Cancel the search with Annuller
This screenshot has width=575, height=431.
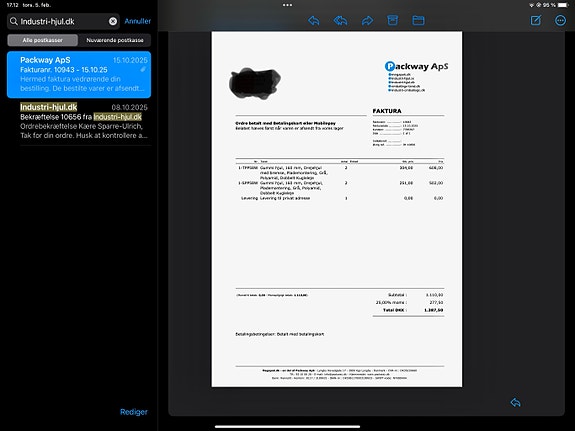tap(138, 21)
